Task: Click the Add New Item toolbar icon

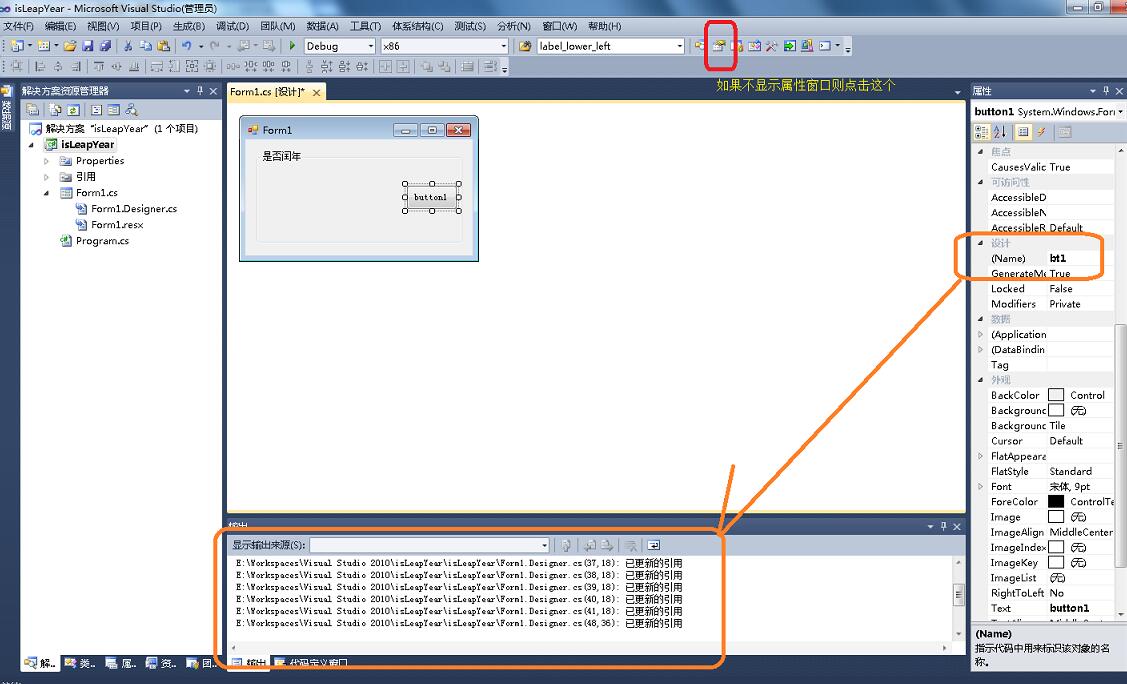Action: point(44,46)
